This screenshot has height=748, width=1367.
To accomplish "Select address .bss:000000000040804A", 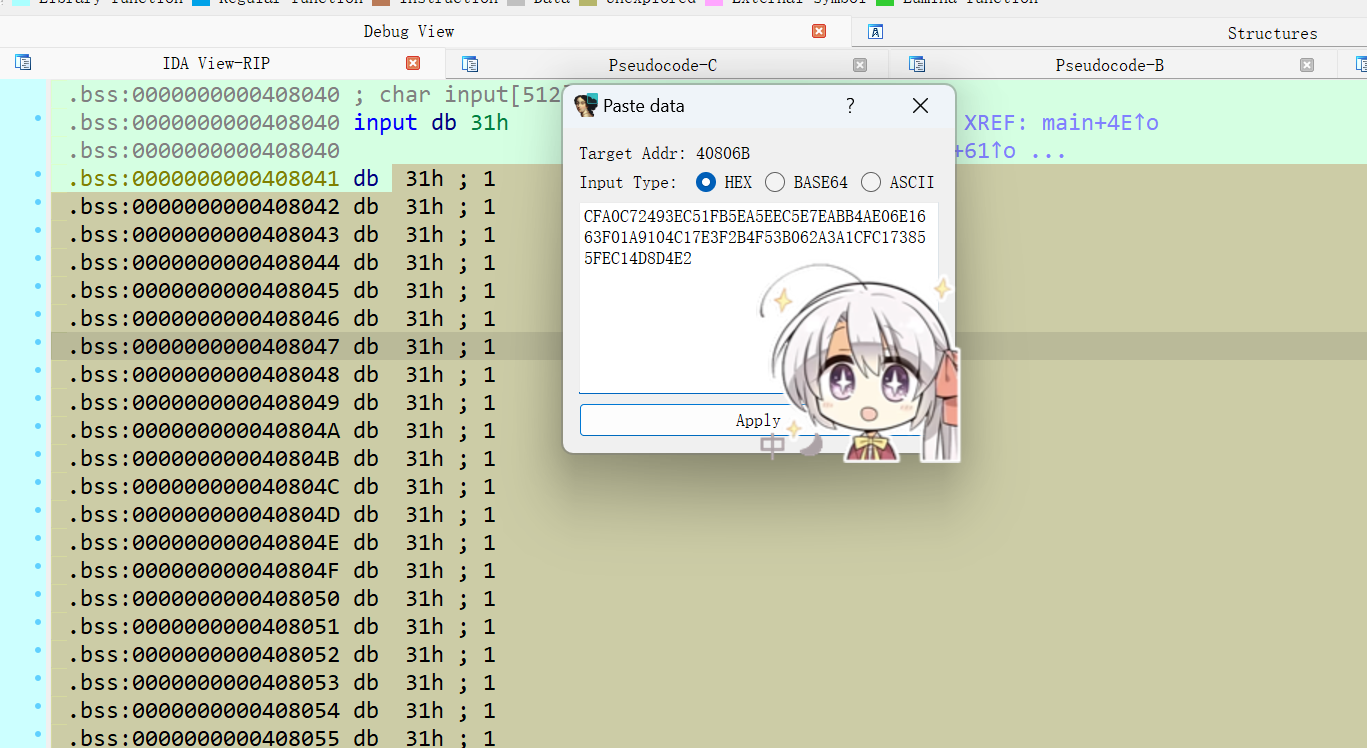I will tap(204, 430).
